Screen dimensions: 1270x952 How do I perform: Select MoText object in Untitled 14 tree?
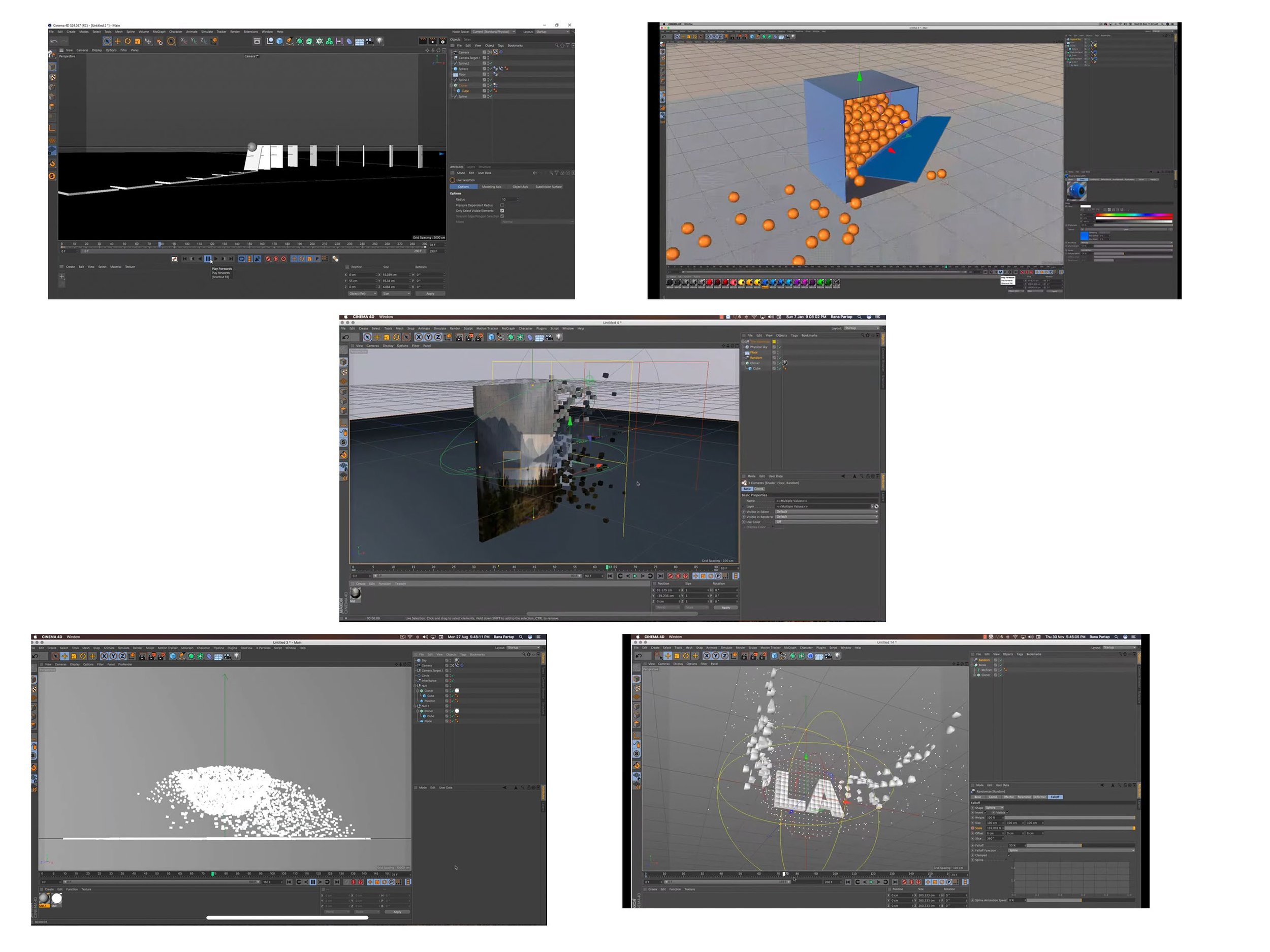pos(986,670)
